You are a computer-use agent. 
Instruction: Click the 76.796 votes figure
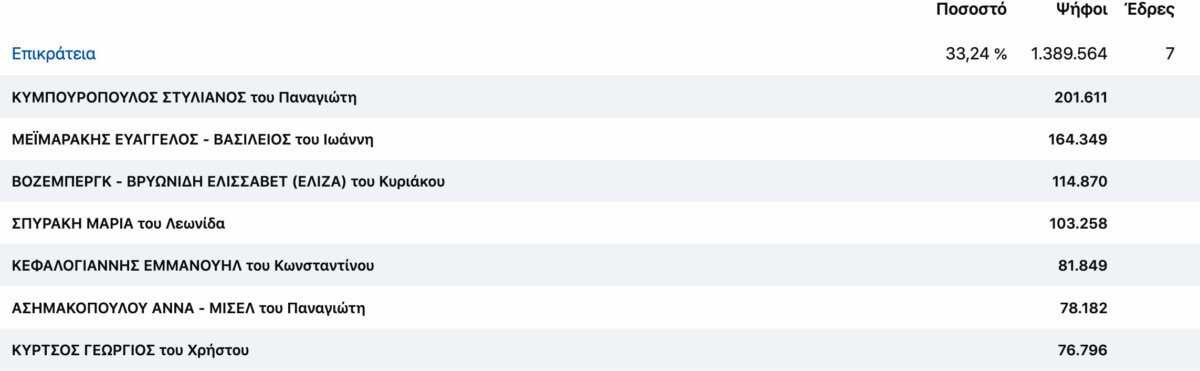click(1084, 349)
